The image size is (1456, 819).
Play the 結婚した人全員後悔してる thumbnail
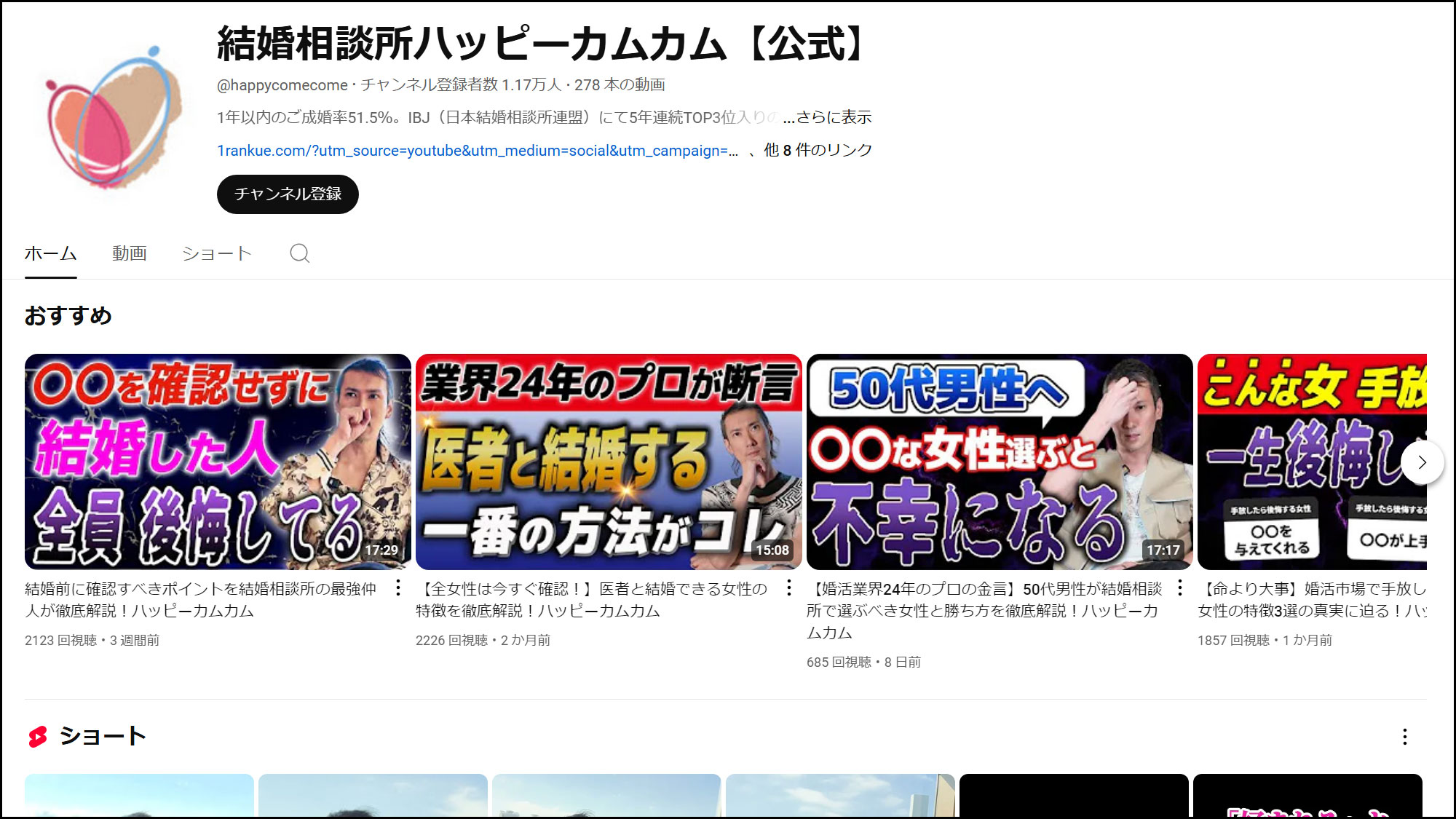[218, 462]
